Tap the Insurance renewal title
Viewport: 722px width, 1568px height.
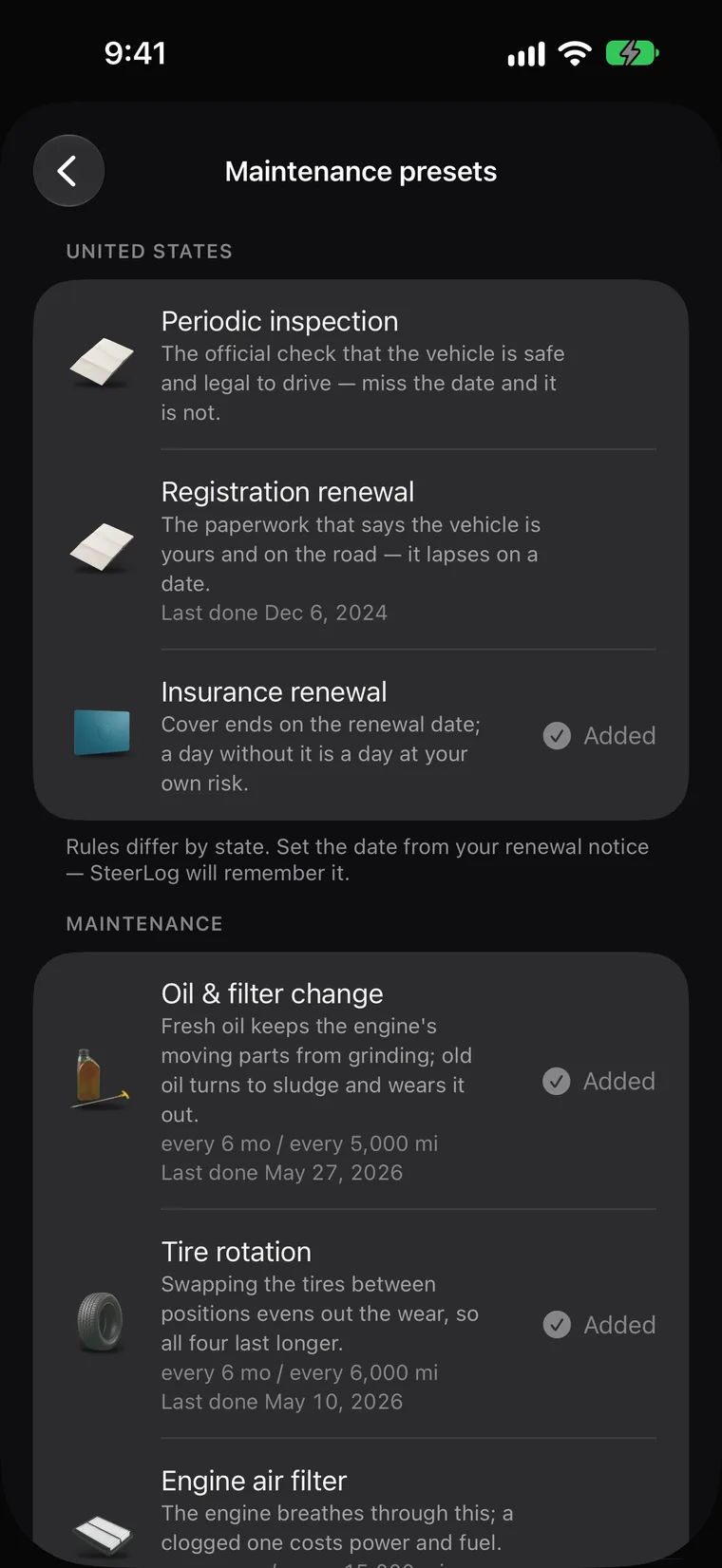[275, 691]
